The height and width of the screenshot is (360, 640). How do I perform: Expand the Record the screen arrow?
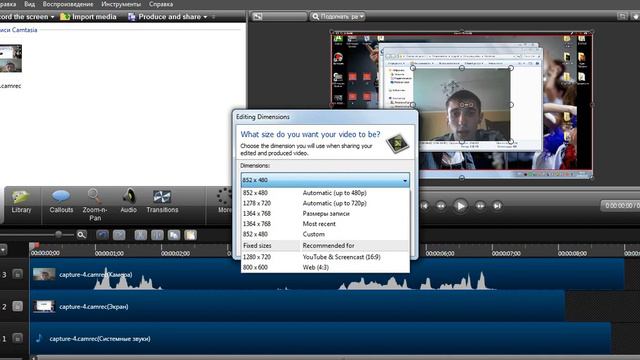coord(52,17)
